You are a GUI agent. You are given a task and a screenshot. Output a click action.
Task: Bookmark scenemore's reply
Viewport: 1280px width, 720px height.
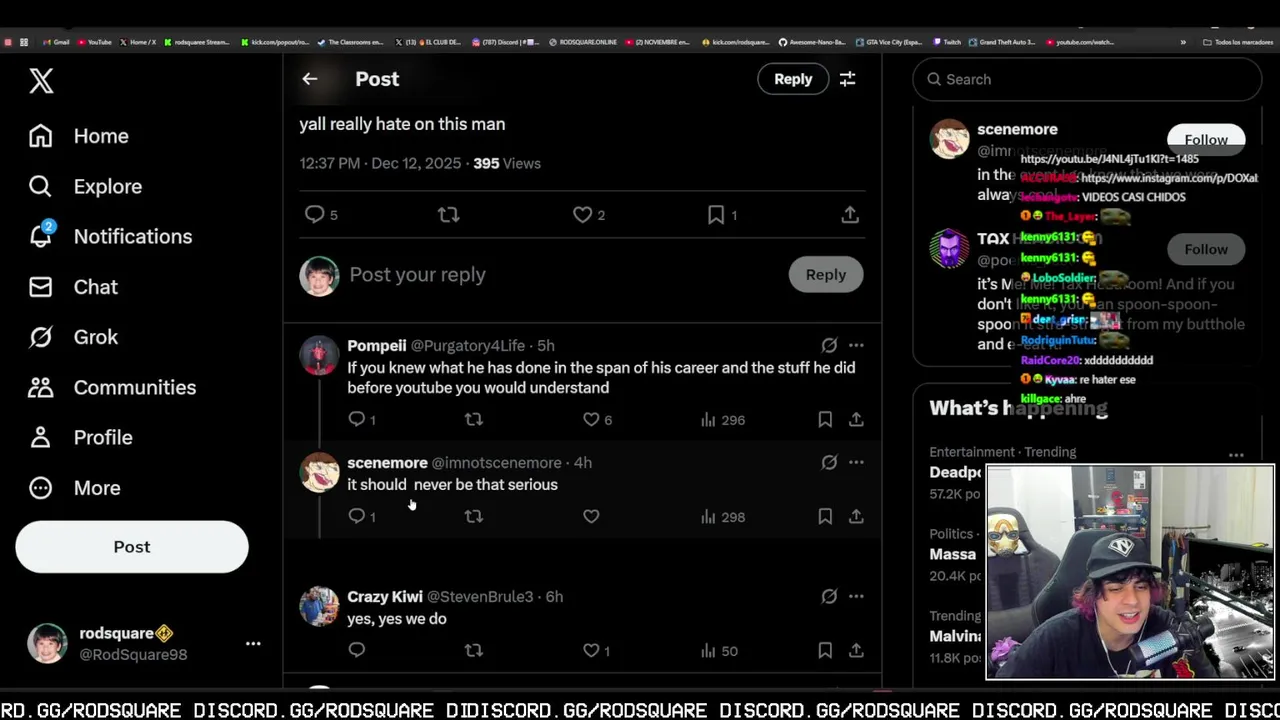[825, 516]
